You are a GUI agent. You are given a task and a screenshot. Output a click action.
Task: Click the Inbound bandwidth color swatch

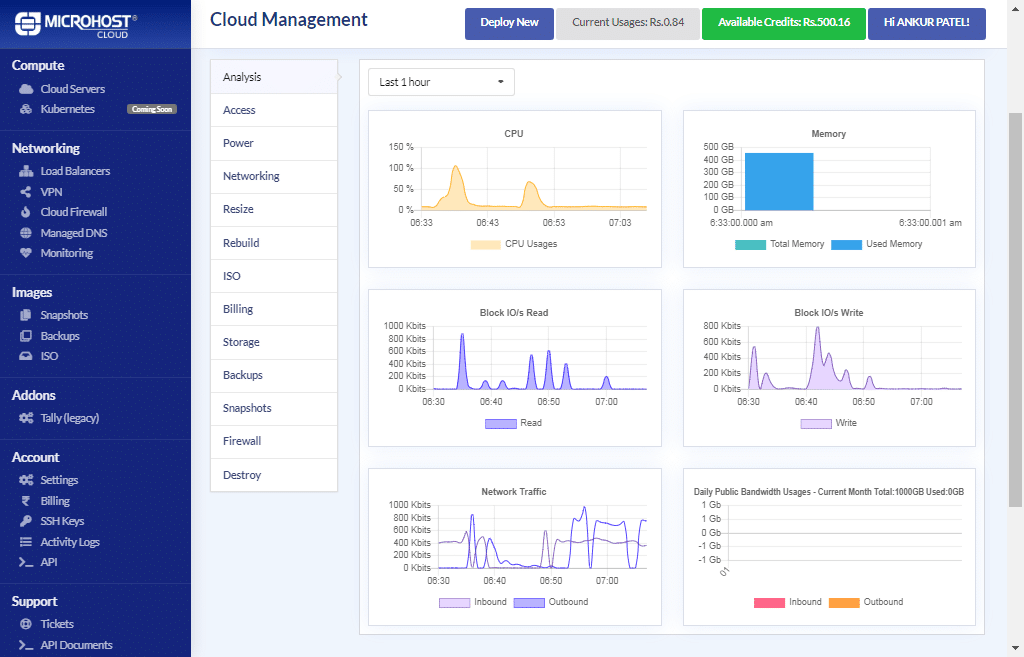pos(768,601)
